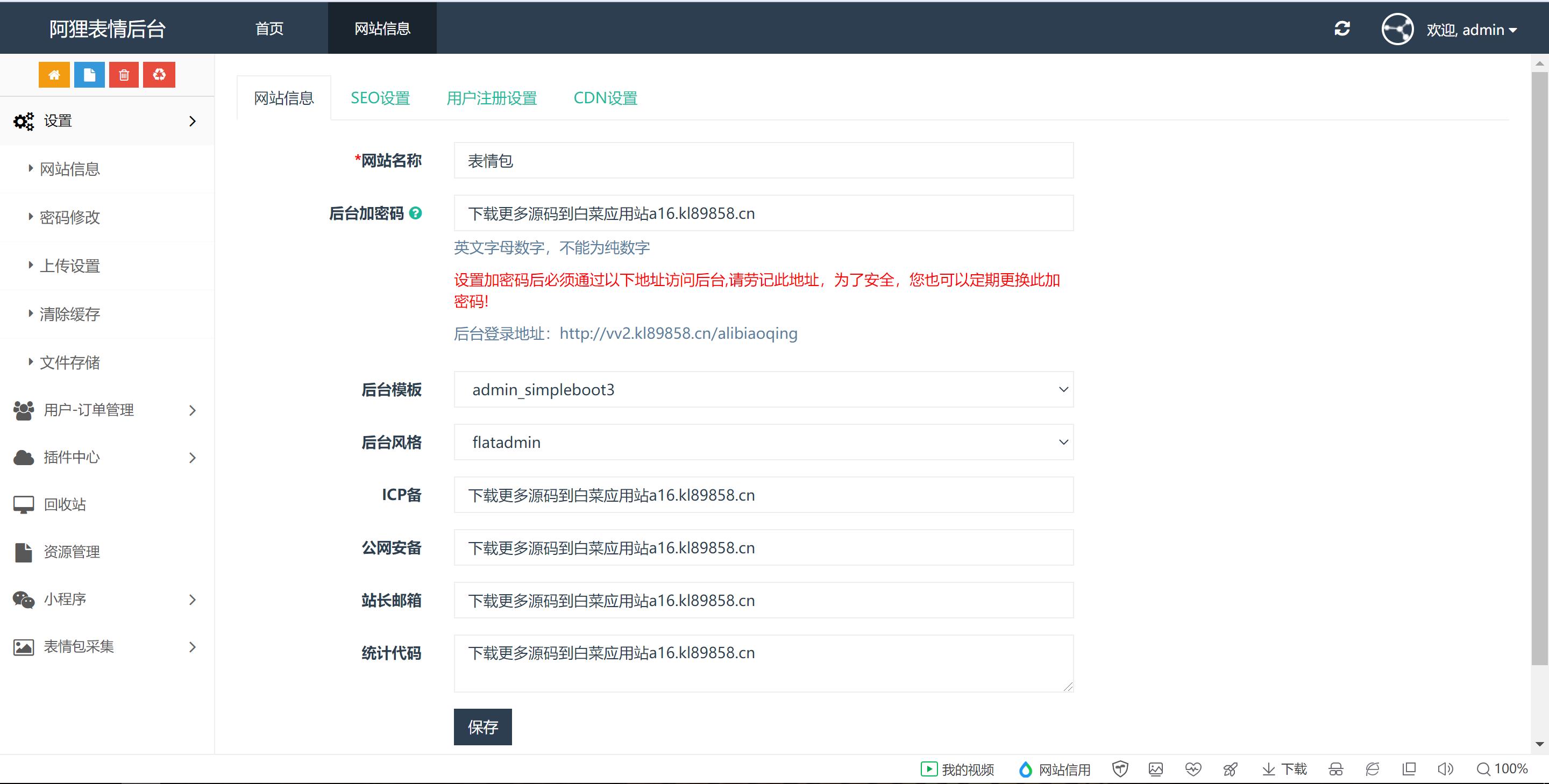Open the backend login address link
The width and height of the screenshot is (1549, 784).
(x=678, y=333)
